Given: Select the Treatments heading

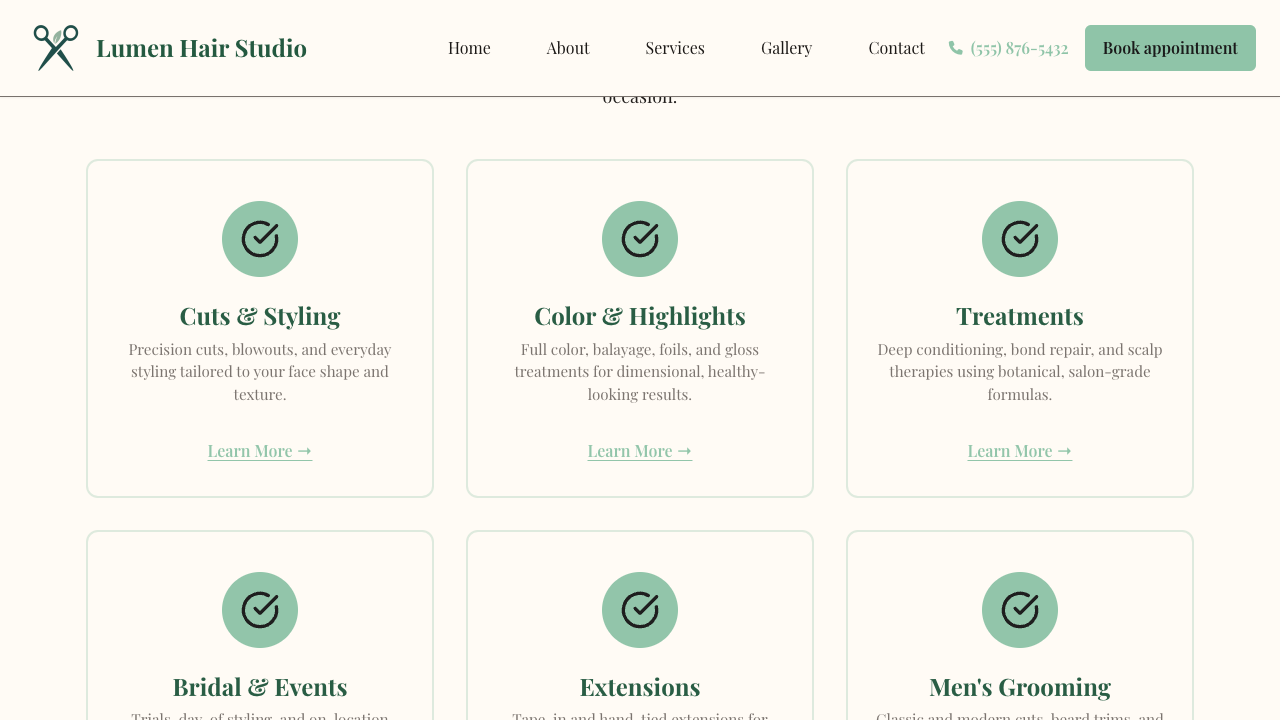Looking at the screenshot, I should [x=1020, y=316].
